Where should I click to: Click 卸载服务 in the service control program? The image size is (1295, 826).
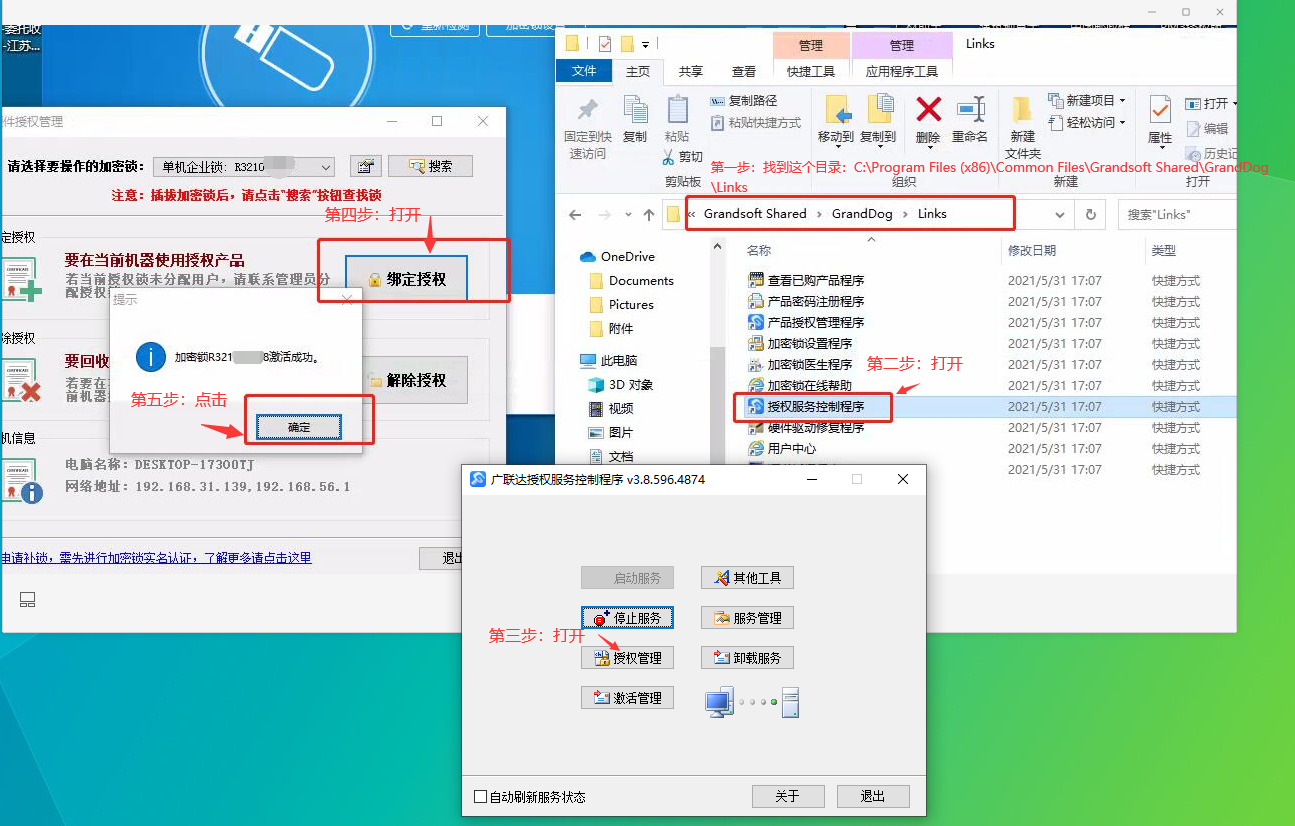tap(748, 658)
